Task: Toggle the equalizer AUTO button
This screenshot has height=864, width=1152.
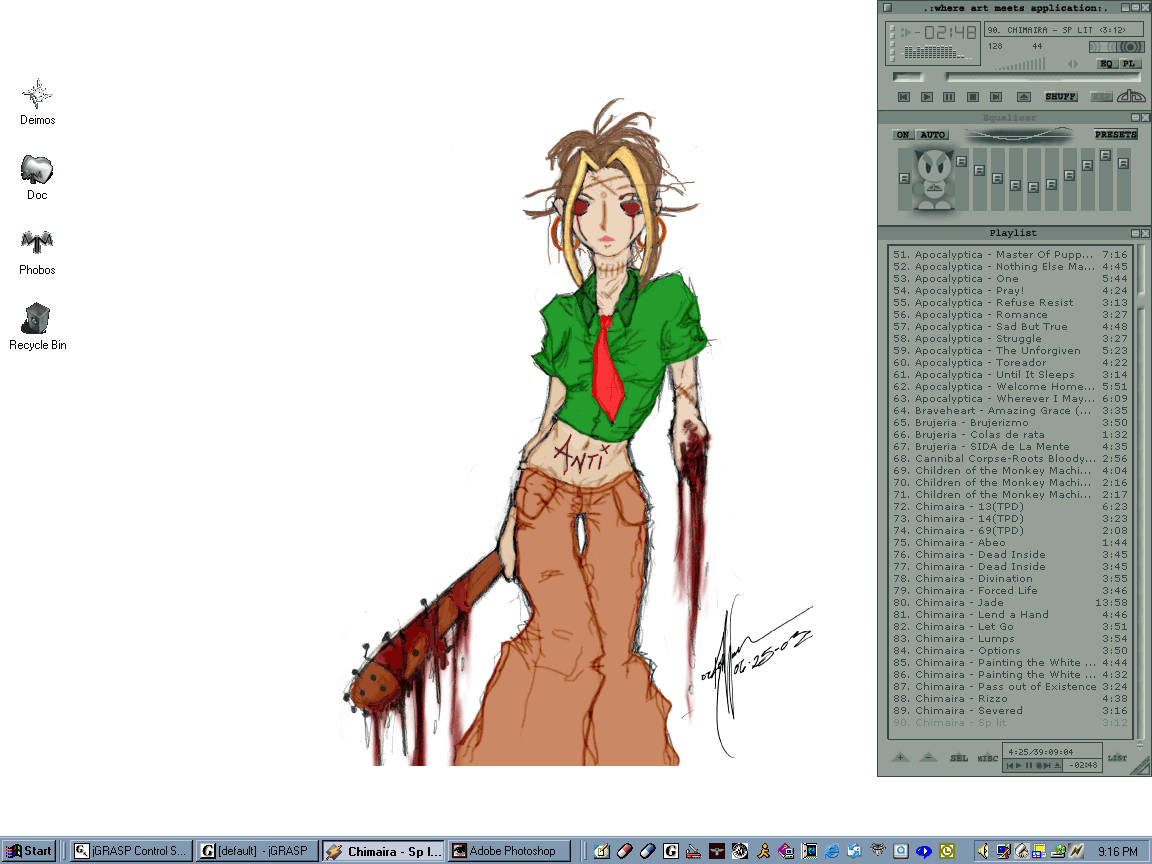Action: (x=933, y=134)
